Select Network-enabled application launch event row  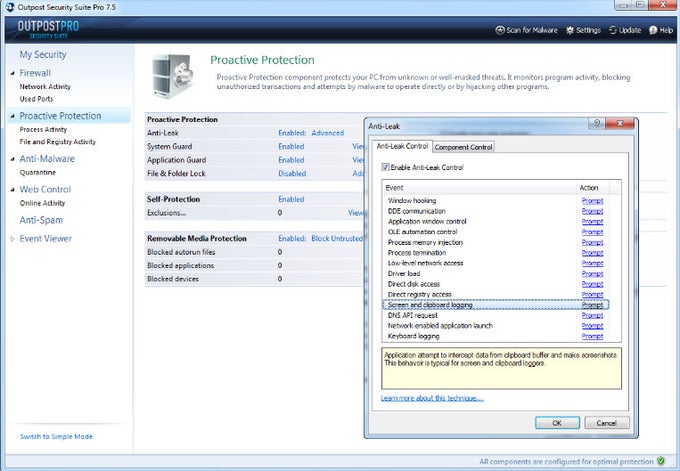click(496, 325)
